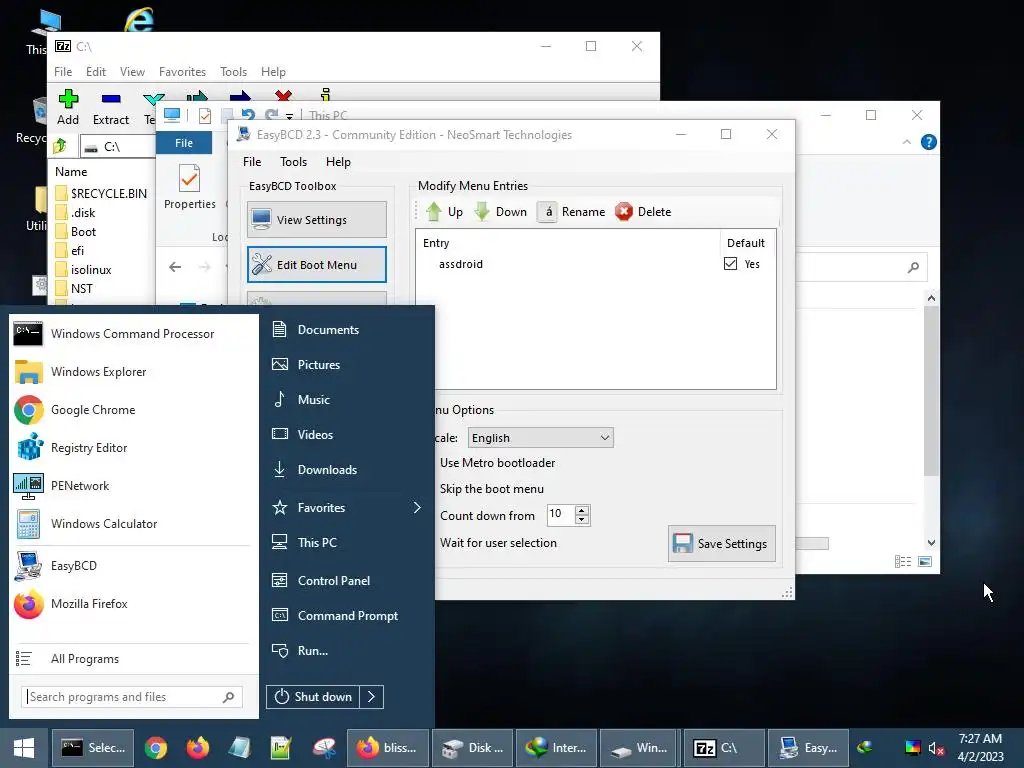
Task: Increase the countdown value with spinner
Action: pos(582,510)
